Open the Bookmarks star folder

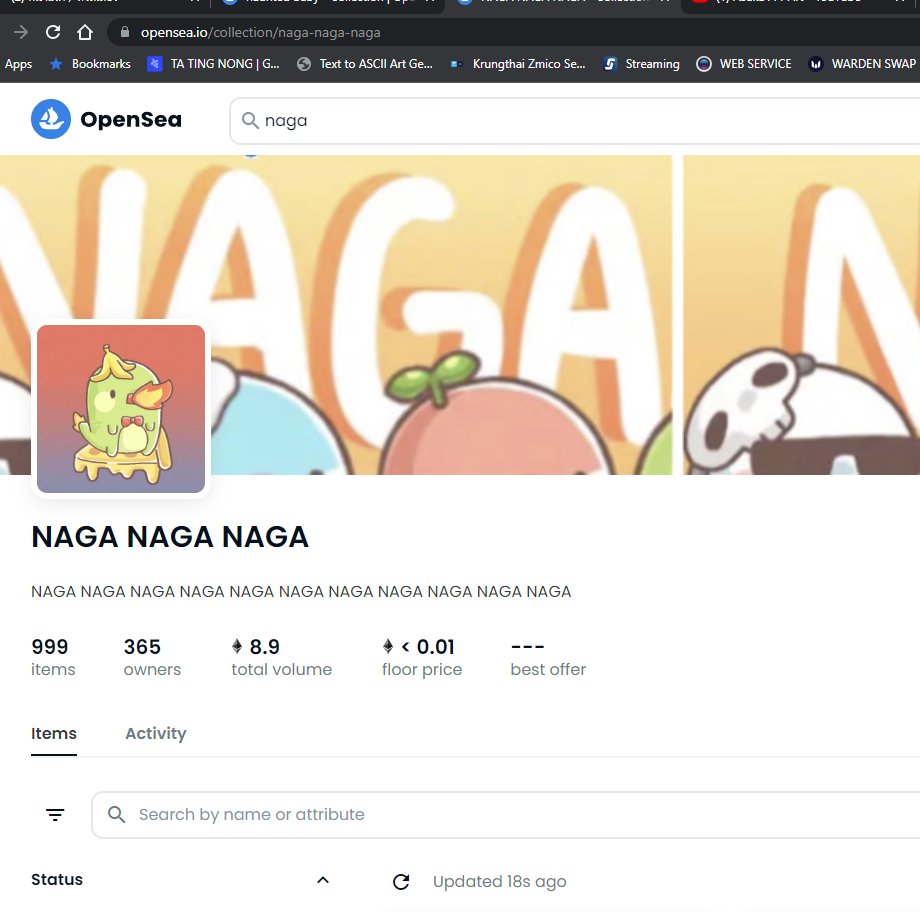[90, 64]
